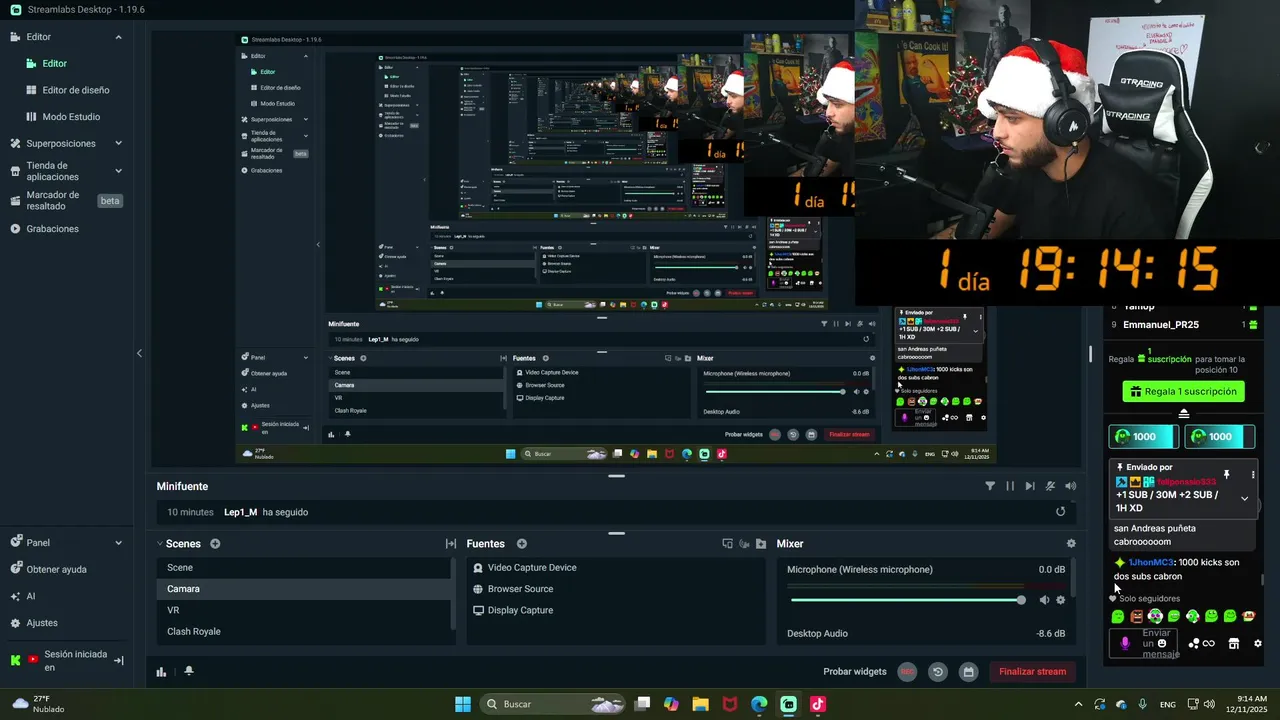Click the right 1000 kicks gift button
The width and height of the screenshot is (1280, 720).
[1219, 437]
